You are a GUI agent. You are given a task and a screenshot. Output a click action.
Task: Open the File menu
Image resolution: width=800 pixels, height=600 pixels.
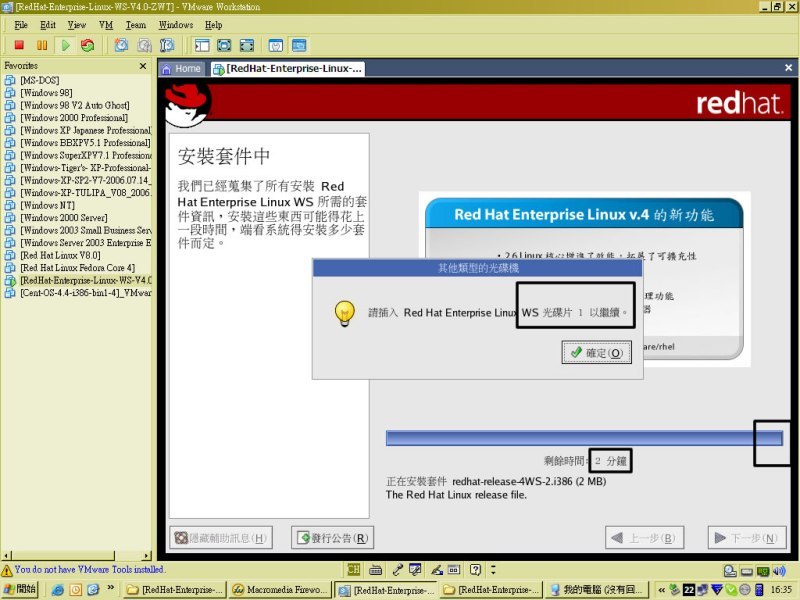click(x=21, y=24)
